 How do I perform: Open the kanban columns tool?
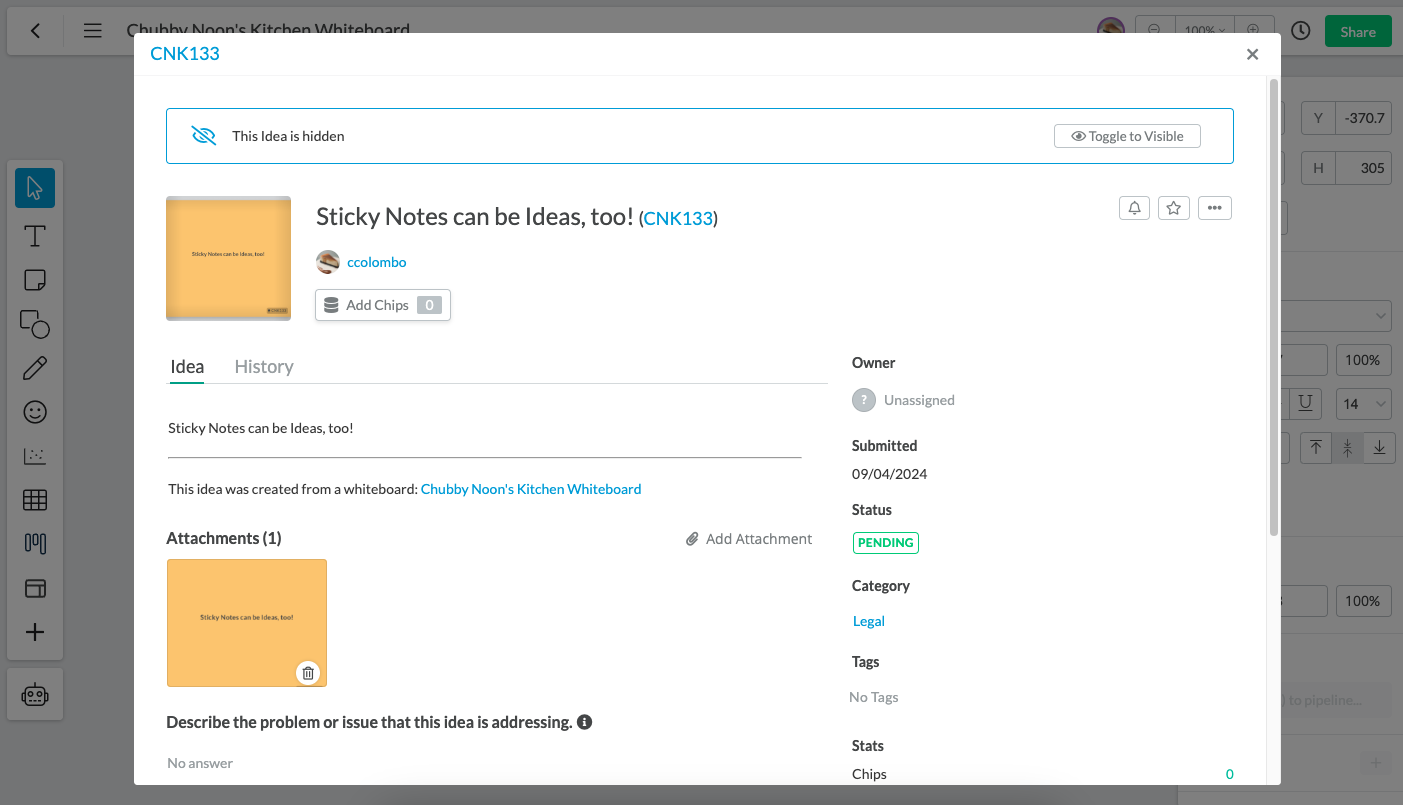click(35, 544)
